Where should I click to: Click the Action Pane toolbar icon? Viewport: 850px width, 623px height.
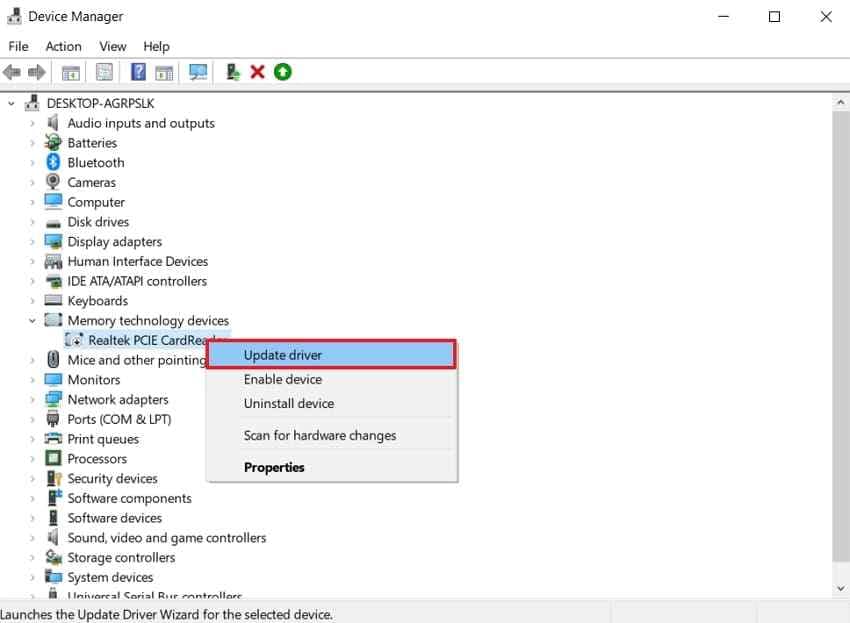pos(164,72)
